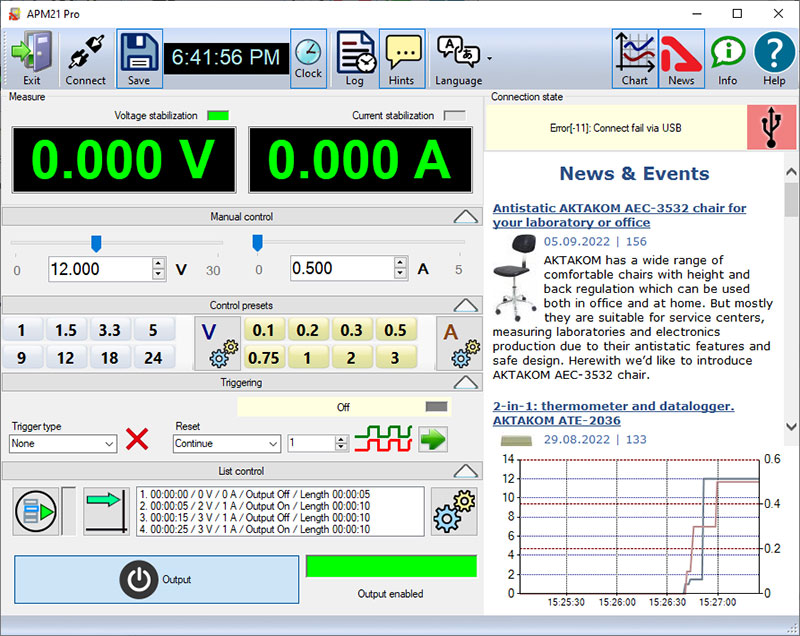
Task: Click the green arrow trigger apply icon
Action: tap(432, 440)
